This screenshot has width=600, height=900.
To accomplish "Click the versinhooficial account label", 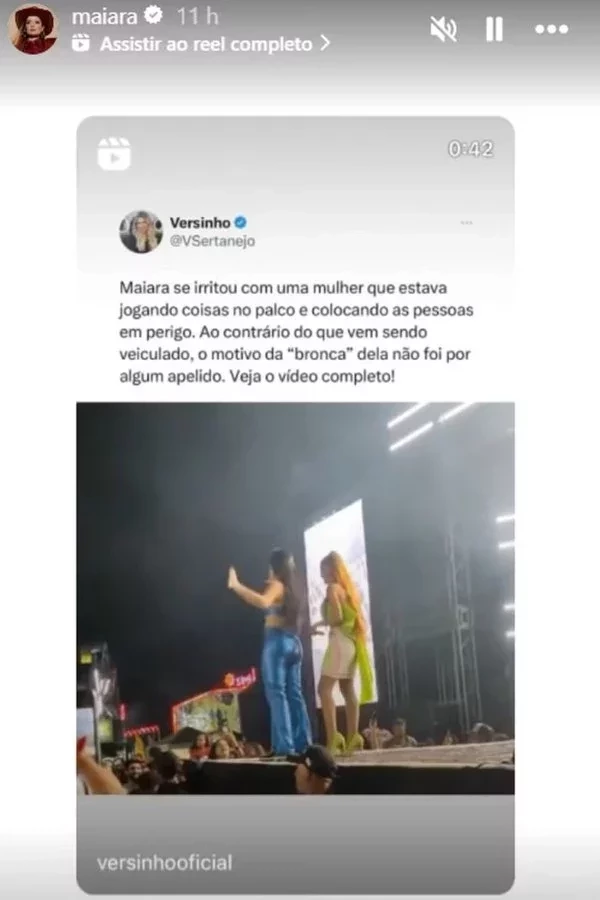I will pyautogui.click(x=164, y=863).
